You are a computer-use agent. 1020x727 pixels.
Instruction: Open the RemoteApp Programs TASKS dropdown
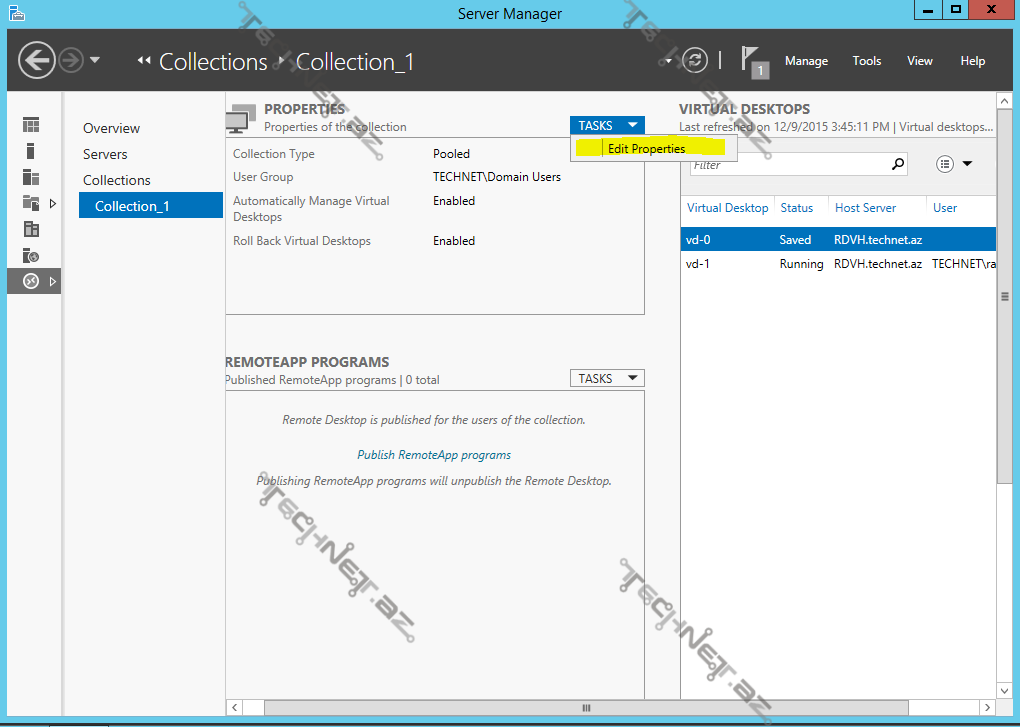(x=607, y=378)
